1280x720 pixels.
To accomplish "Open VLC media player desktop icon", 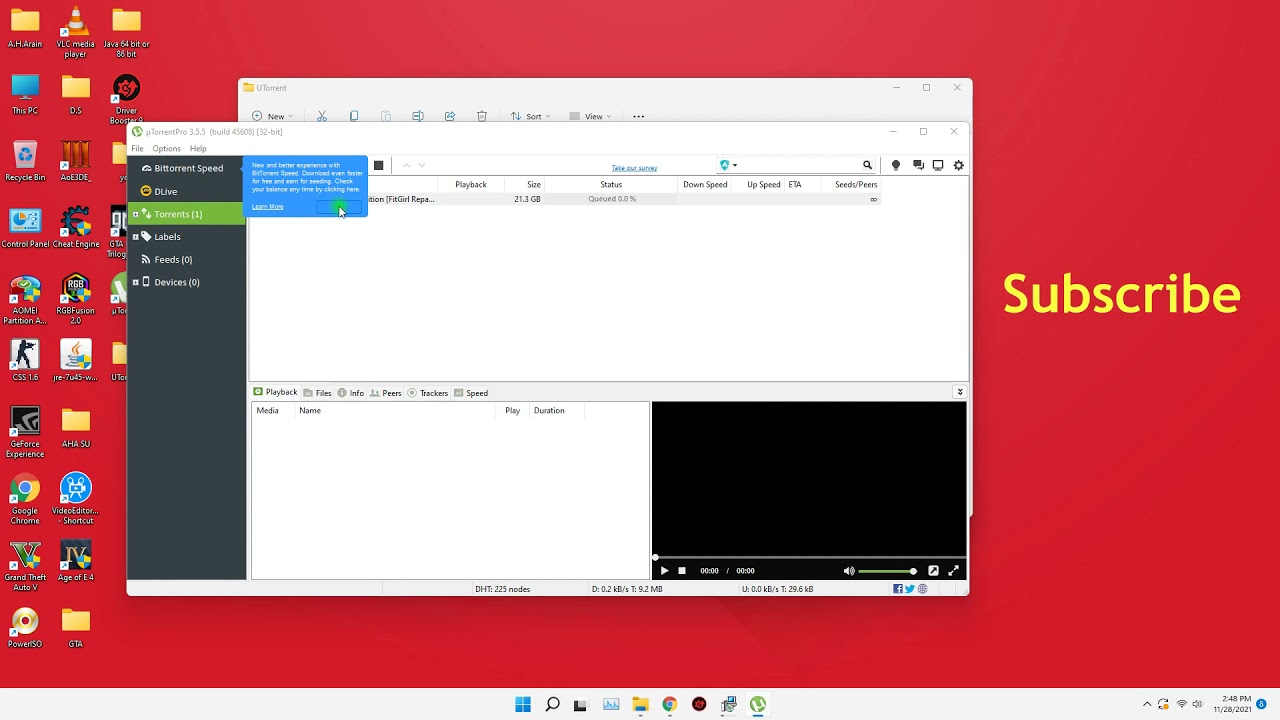I will pos(76,33).
